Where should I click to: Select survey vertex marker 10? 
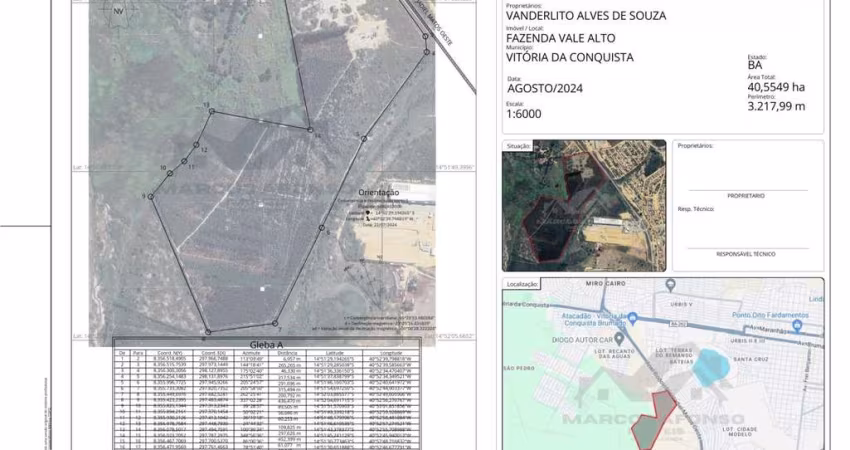(x=170, y=173)
